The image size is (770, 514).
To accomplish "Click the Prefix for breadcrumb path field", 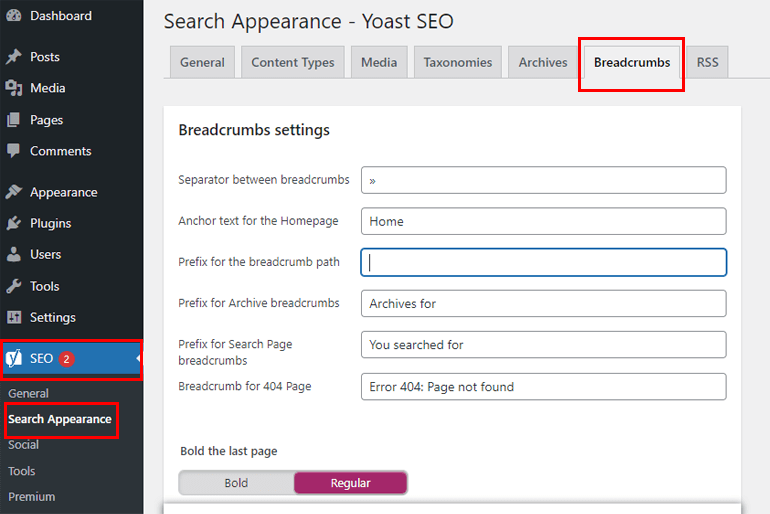I will [544, 262].
